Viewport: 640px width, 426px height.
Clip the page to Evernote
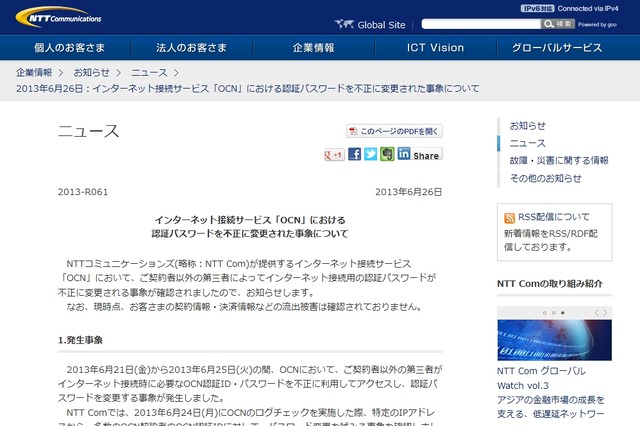[387, 154]
